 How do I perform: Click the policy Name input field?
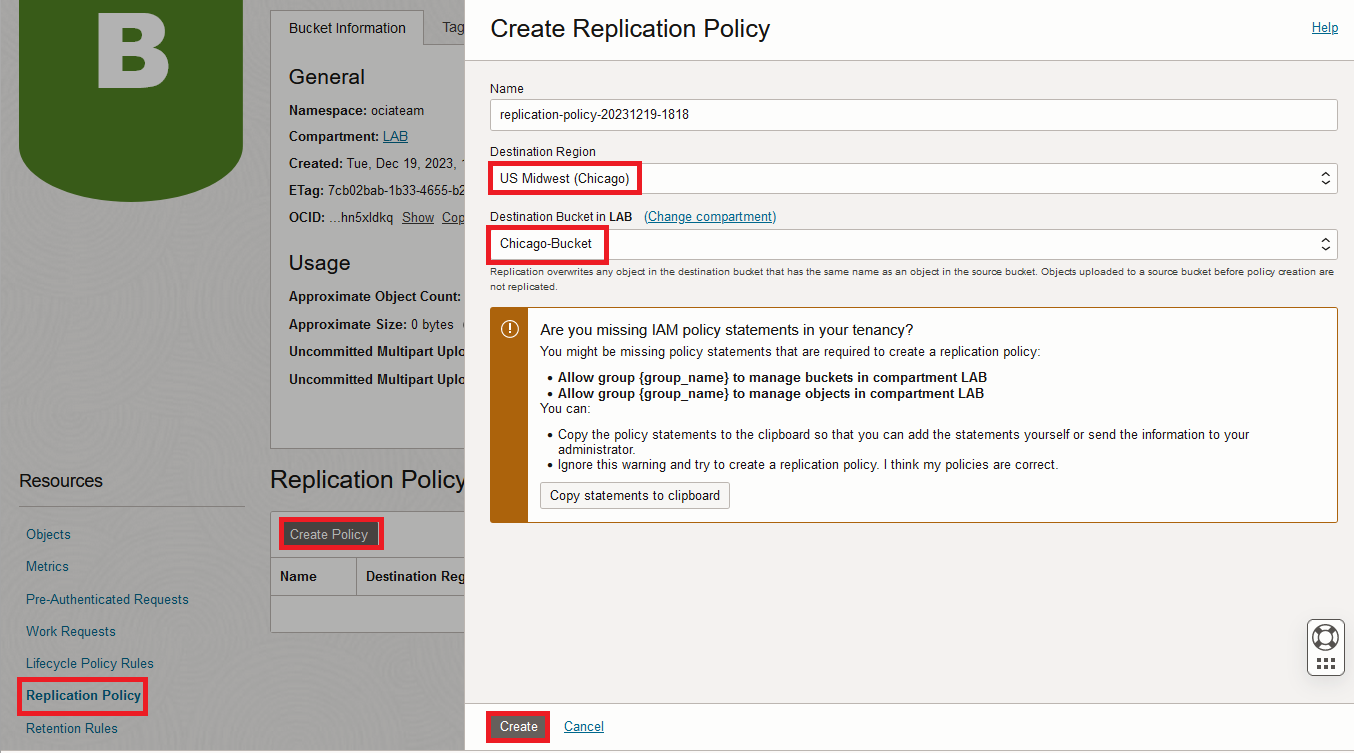click(x=913, y=114)
